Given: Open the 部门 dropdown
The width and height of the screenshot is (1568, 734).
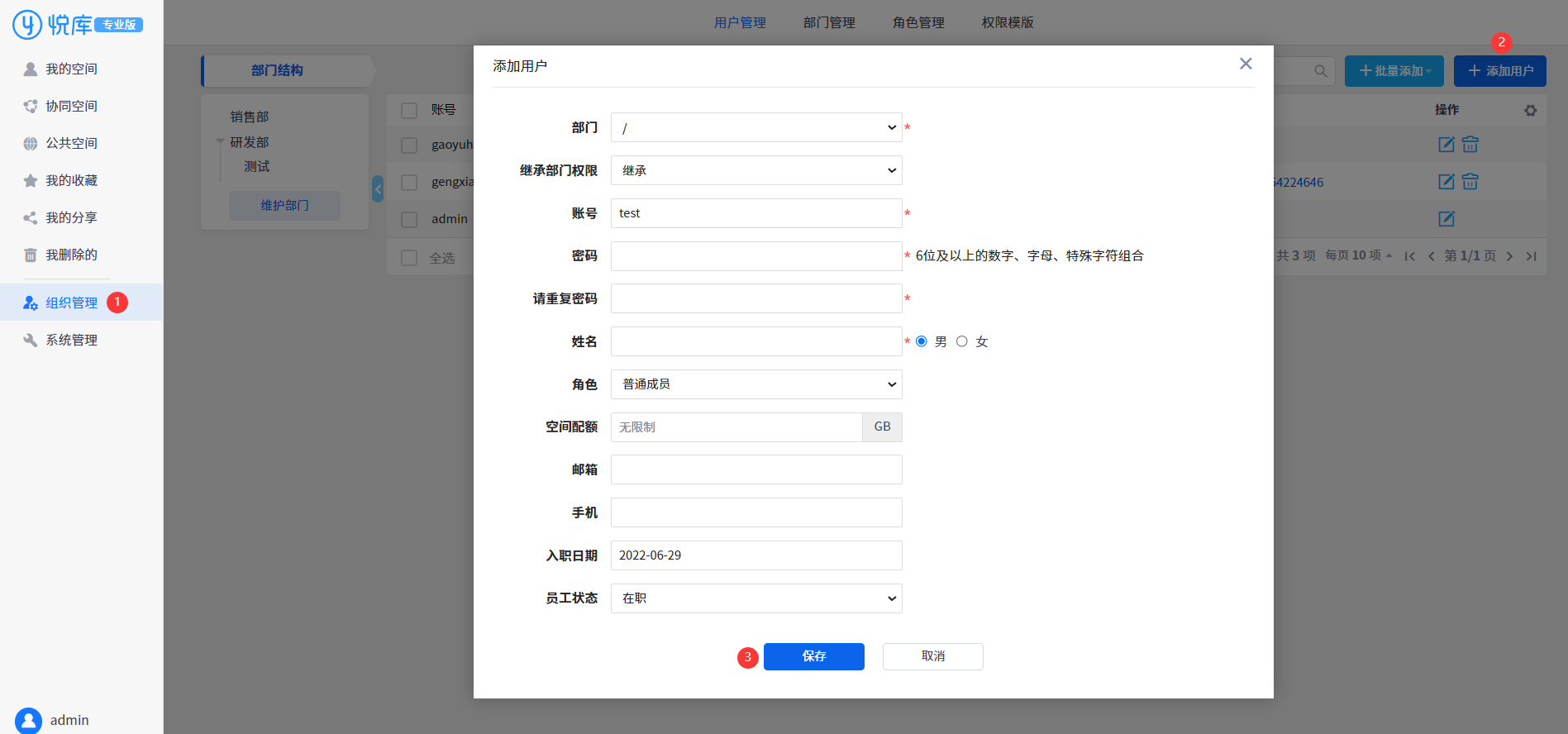Looking at the screenshot, I should (x=756, y=127).
